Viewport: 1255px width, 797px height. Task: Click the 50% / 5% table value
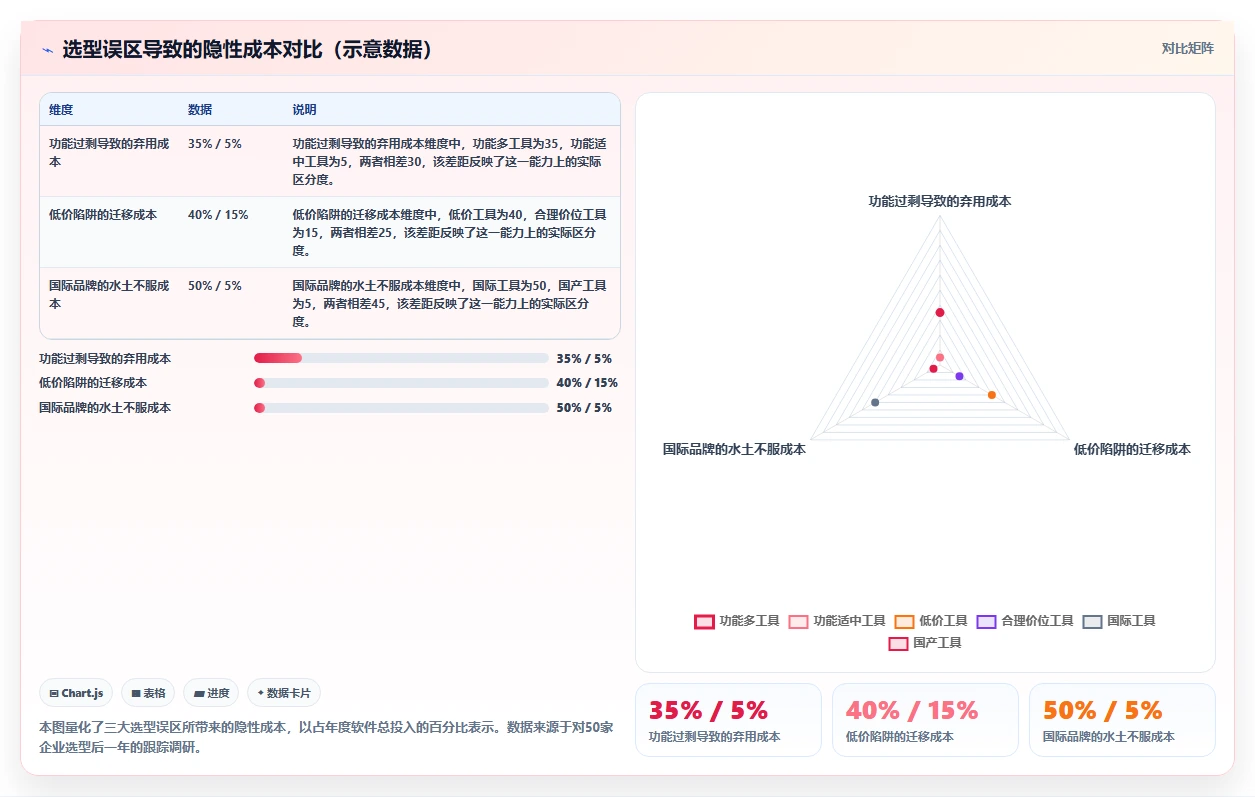coord(215,286)
